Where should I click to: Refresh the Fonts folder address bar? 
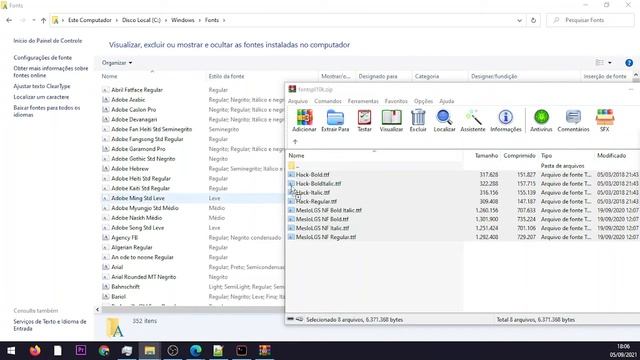pyautogui.click(x=533, y=20)
